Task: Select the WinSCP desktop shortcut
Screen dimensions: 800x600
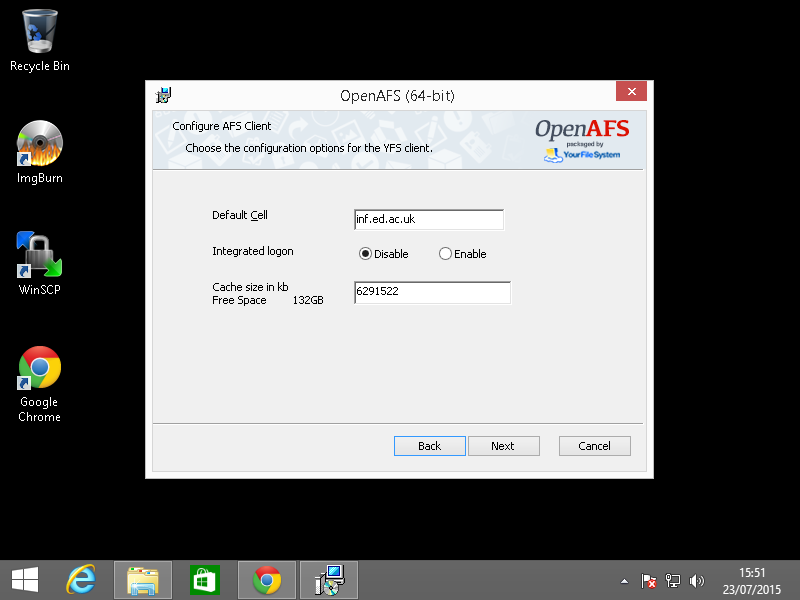Action: (40, 263)
